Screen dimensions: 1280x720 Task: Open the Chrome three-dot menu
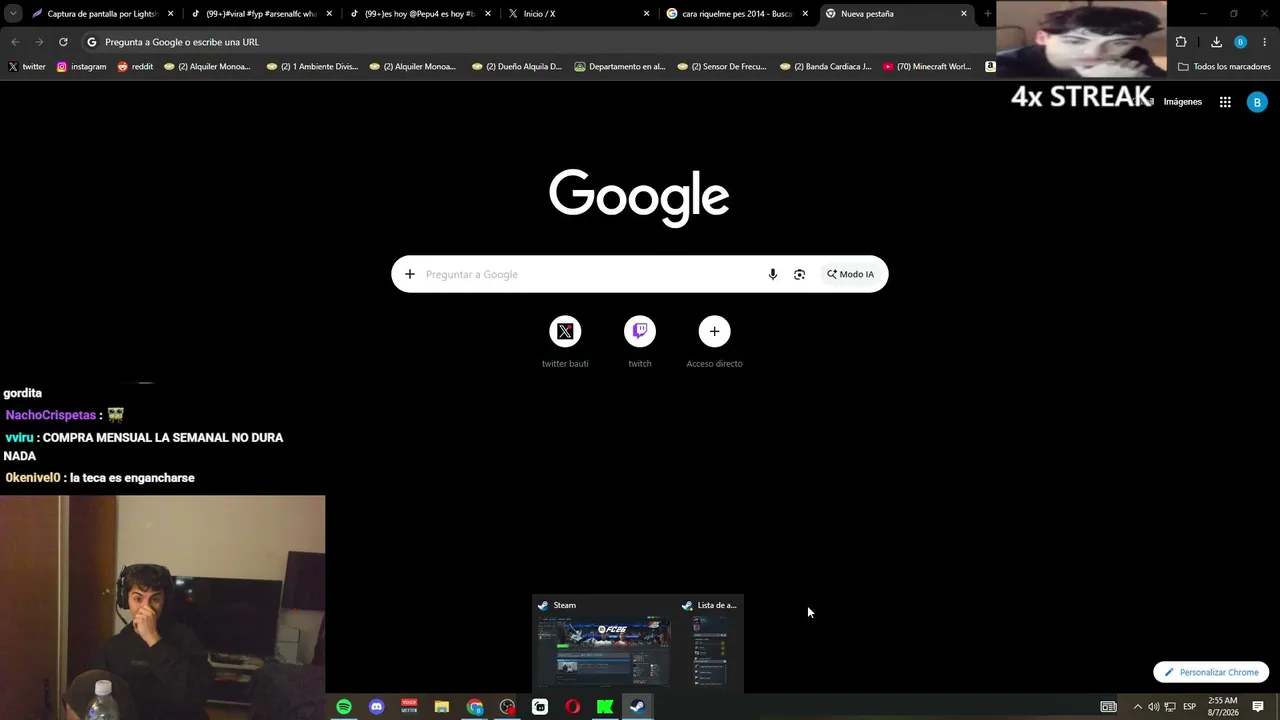[x=1265, y=42]
